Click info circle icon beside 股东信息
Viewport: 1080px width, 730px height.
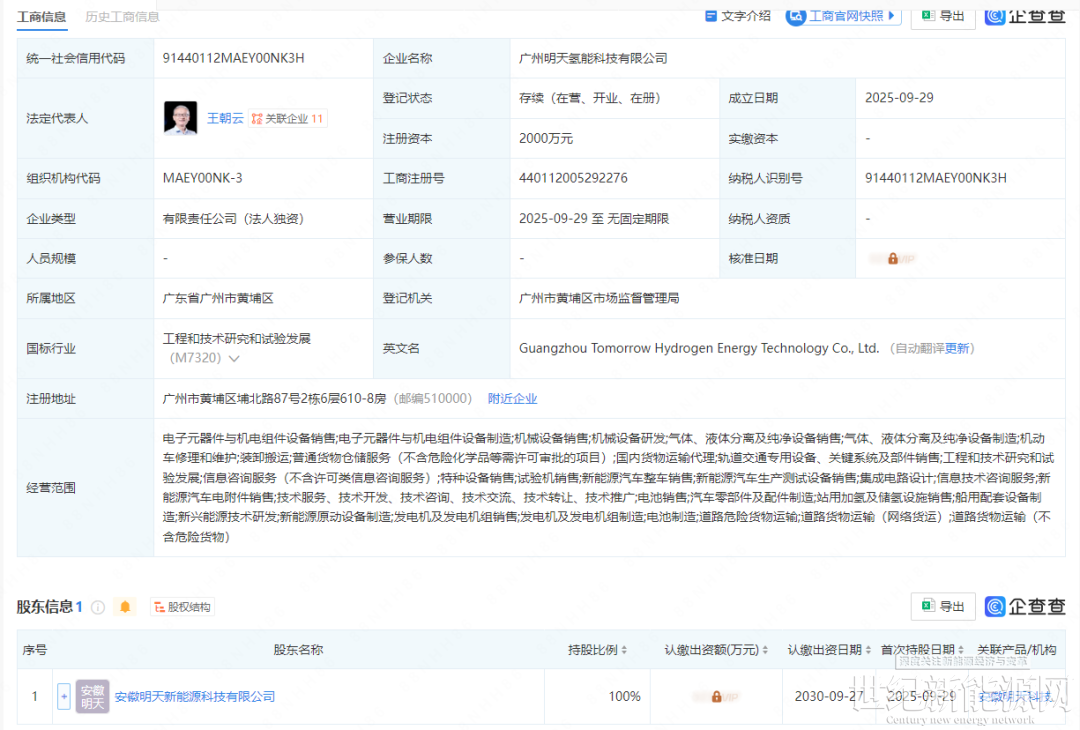click(x=98, y=607)
